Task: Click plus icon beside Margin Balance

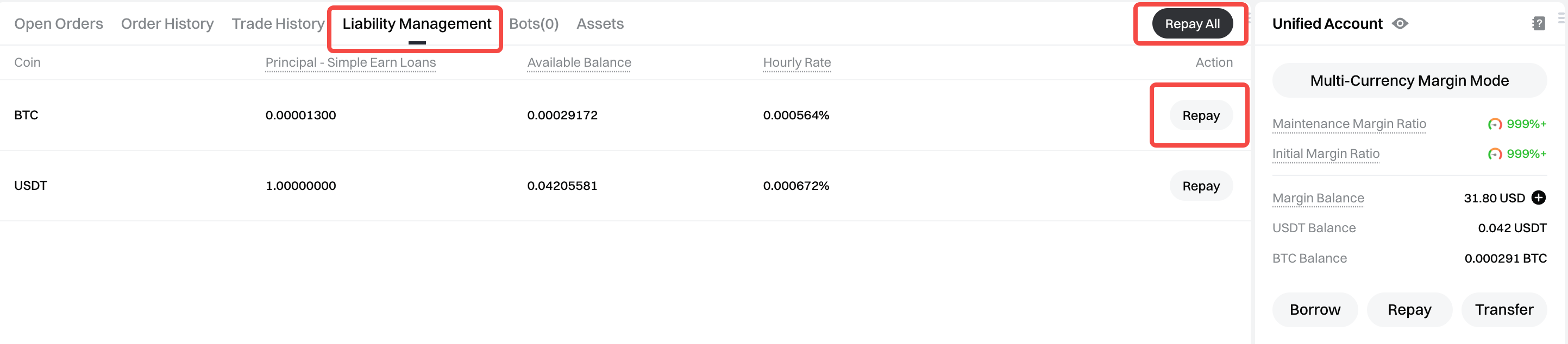Action: [x=1538, y=198]
